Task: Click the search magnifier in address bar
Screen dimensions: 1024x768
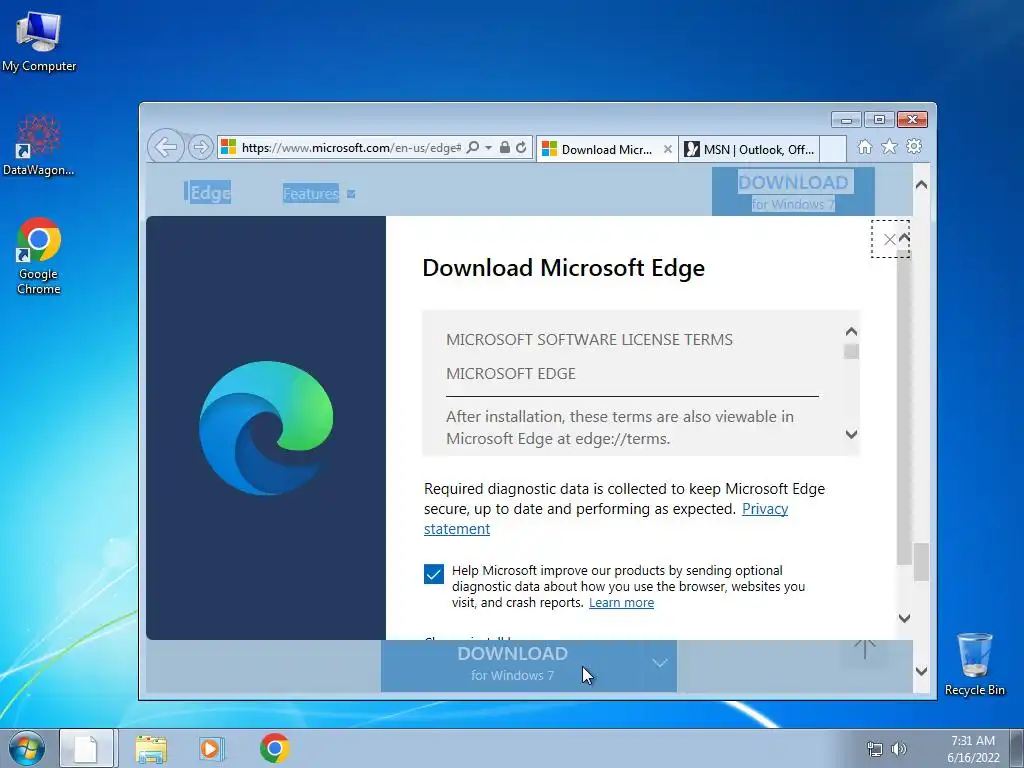Action: click(x=473, y=148)
